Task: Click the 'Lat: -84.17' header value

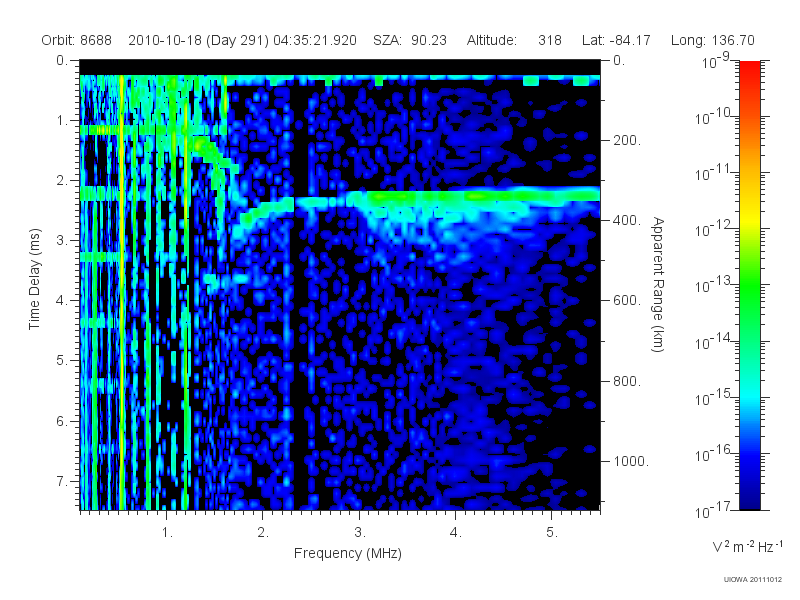Action: (616, 40)
